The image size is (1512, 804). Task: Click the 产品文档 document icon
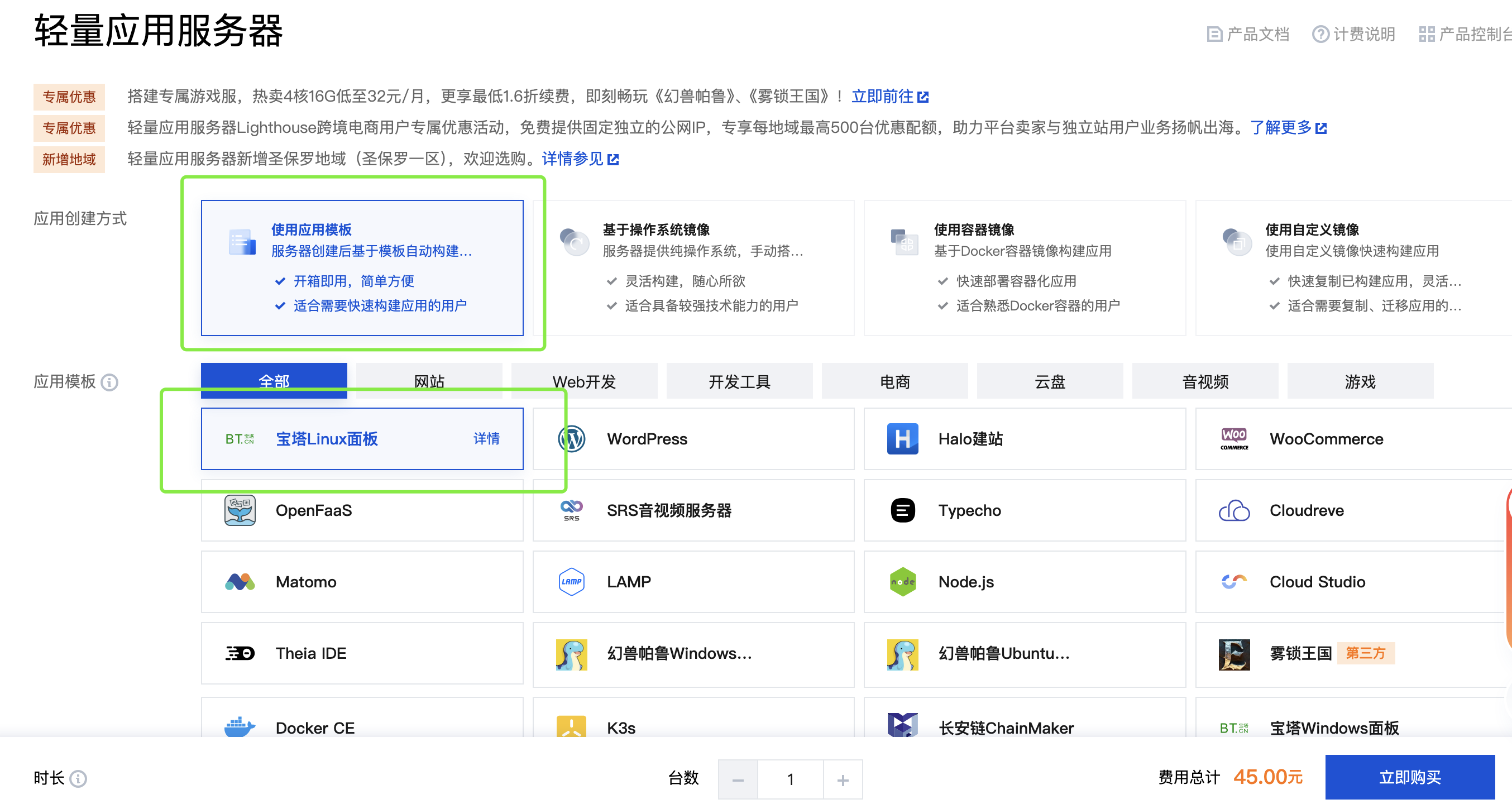1214,35
